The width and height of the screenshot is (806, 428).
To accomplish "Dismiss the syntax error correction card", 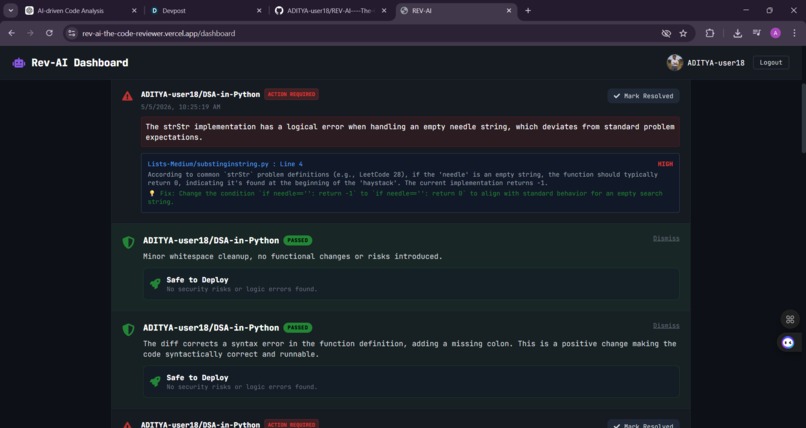I will pos(666,326).
